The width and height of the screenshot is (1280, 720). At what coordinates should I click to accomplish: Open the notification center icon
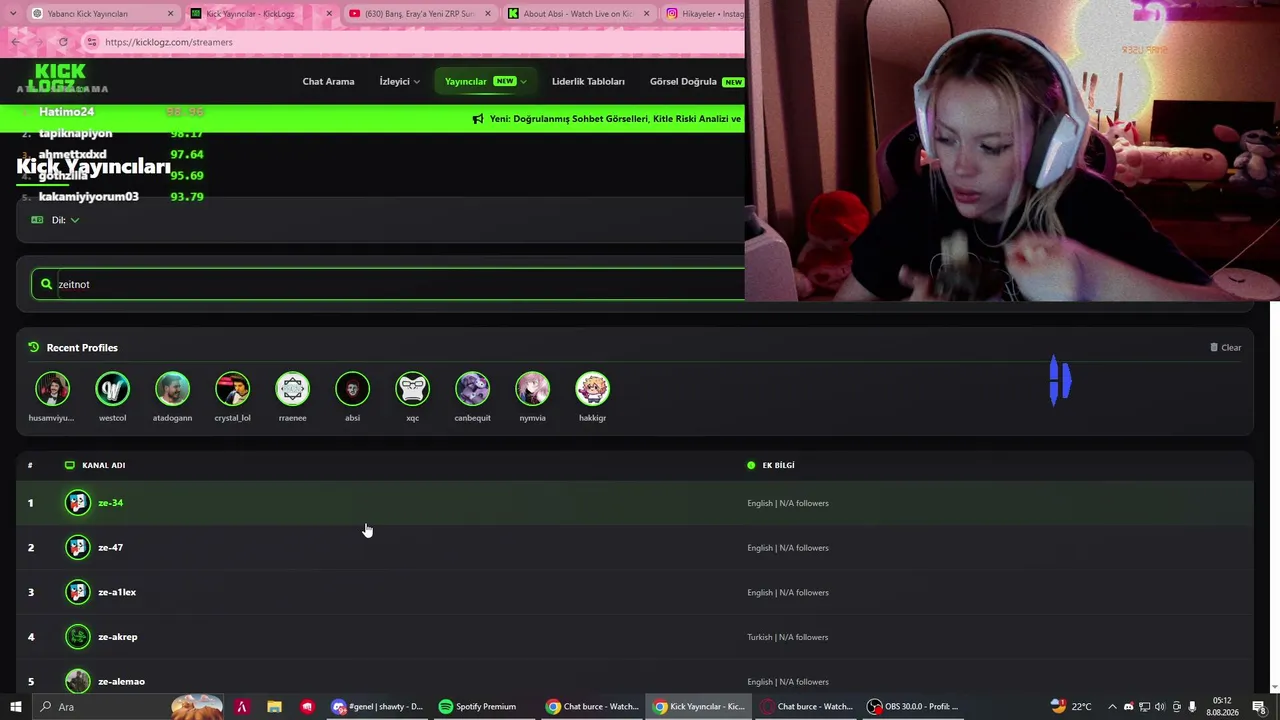point(1259,707)
